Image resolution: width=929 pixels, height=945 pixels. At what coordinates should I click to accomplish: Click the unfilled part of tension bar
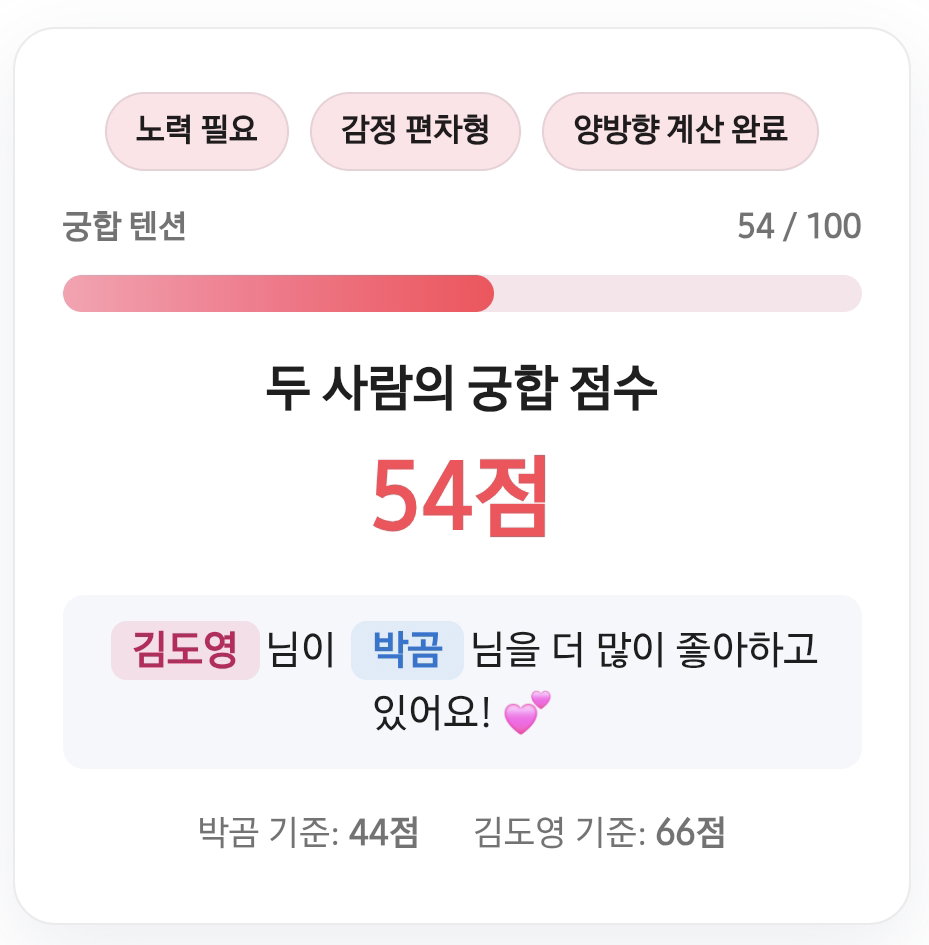[x=678, y=294]
